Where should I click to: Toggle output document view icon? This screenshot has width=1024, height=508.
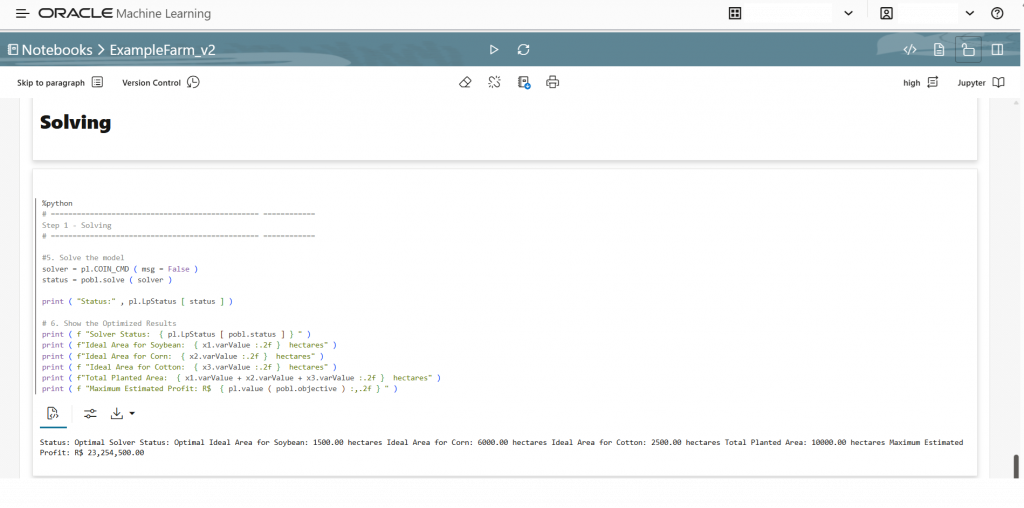click(x=938, y=50)
